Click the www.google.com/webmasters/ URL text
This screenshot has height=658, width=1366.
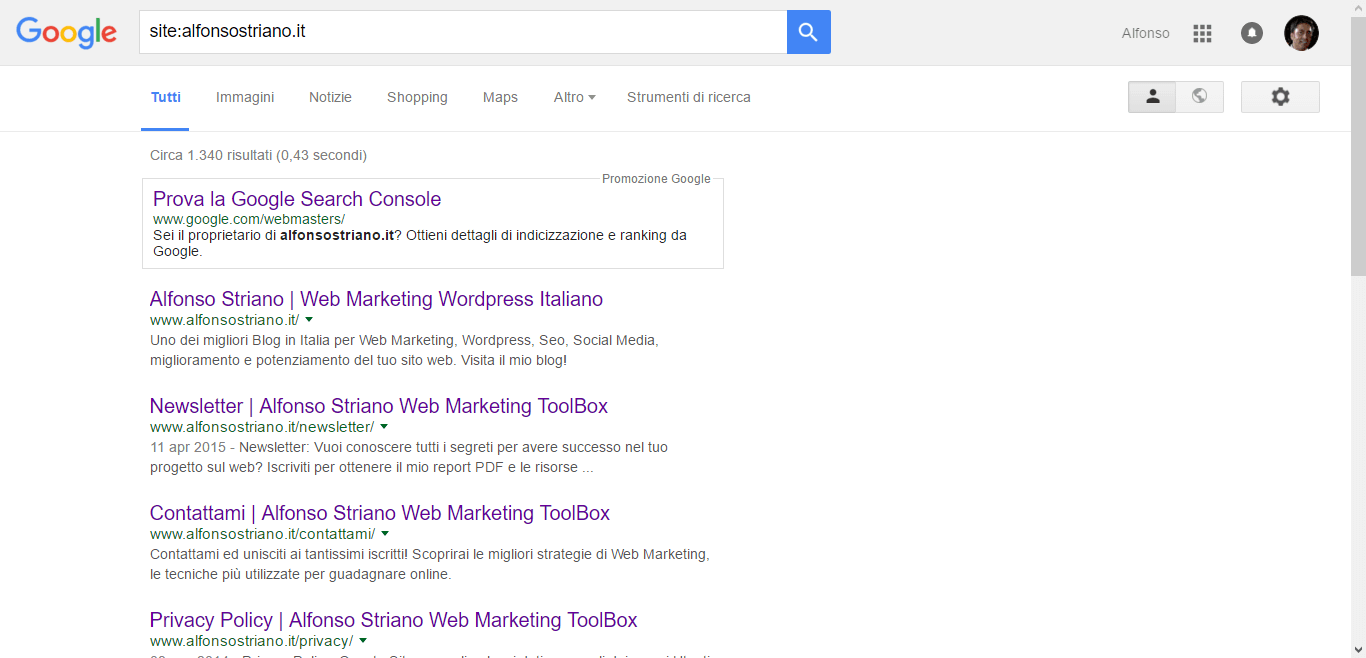pos(249,219)
